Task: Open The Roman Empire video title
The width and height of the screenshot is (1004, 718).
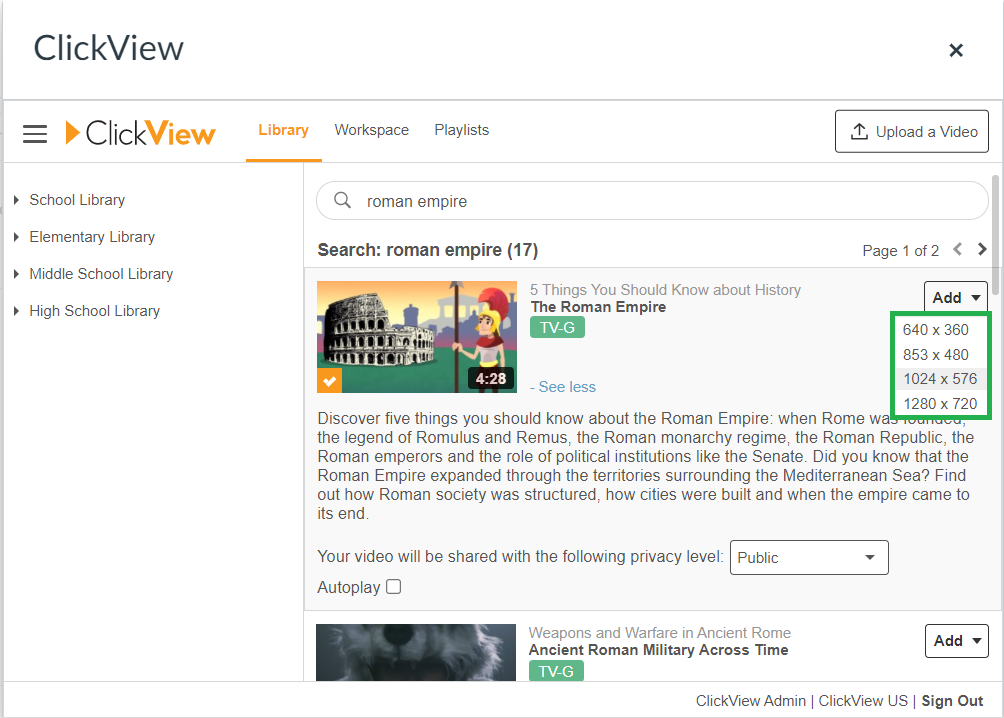Action: pyautogui.click(x=598, y=307)
